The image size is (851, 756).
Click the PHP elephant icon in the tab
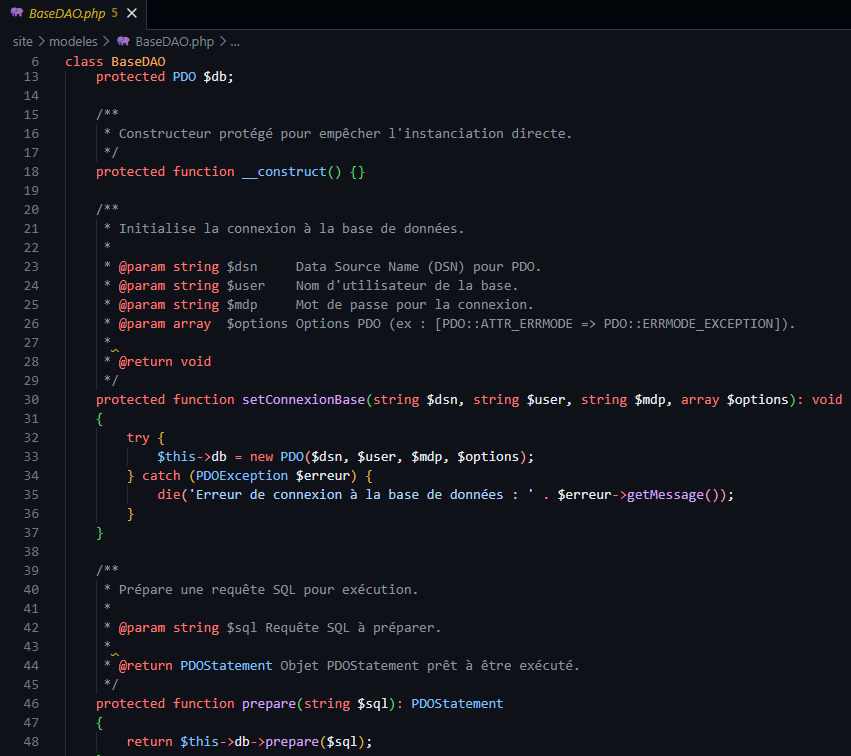16,14
